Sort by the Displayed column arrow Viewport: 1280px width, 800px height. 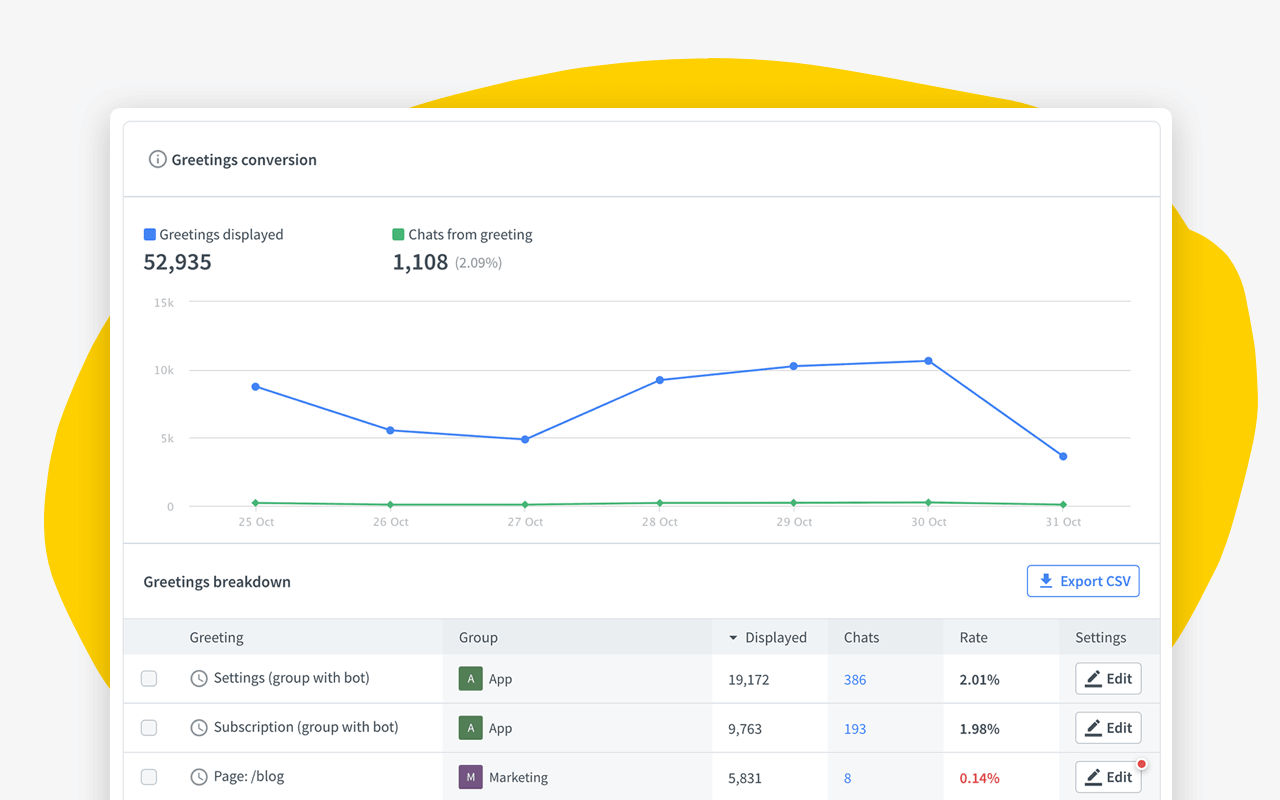(x=733, y=638)
